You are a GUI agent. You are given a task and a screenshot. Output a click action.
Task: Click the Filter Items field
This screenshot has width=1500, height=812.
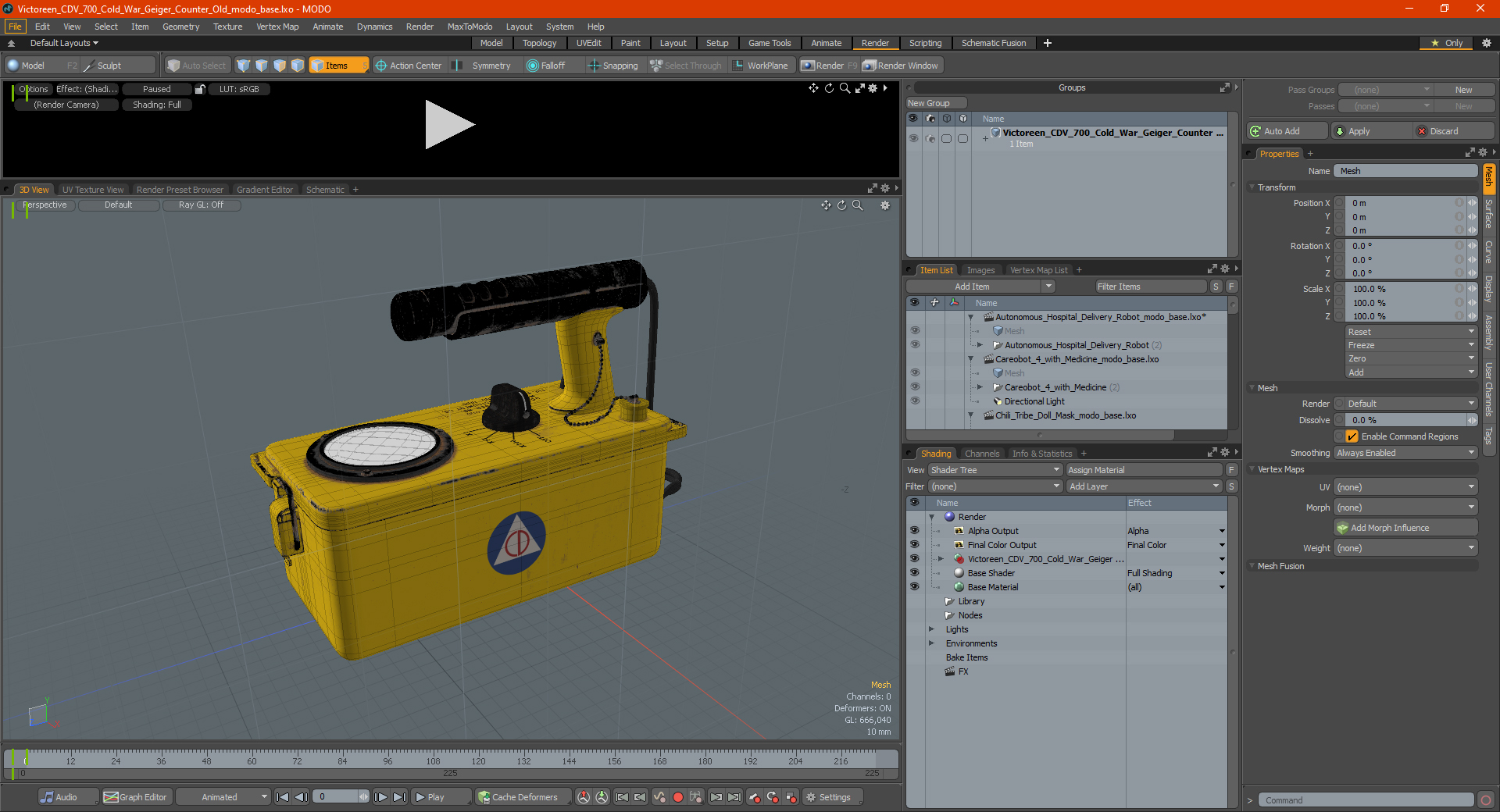pos(1151,287)
